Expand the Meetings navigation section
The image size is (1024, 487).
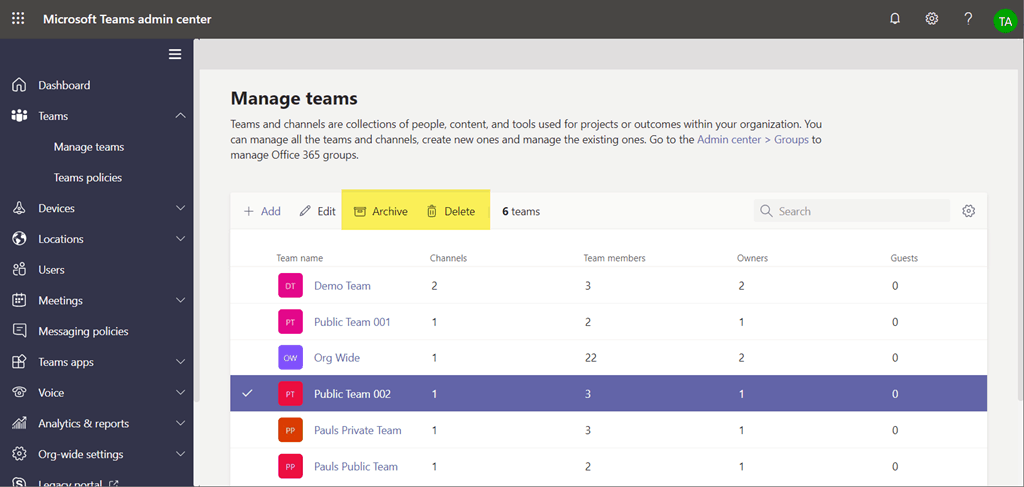[x=180, y=300]
